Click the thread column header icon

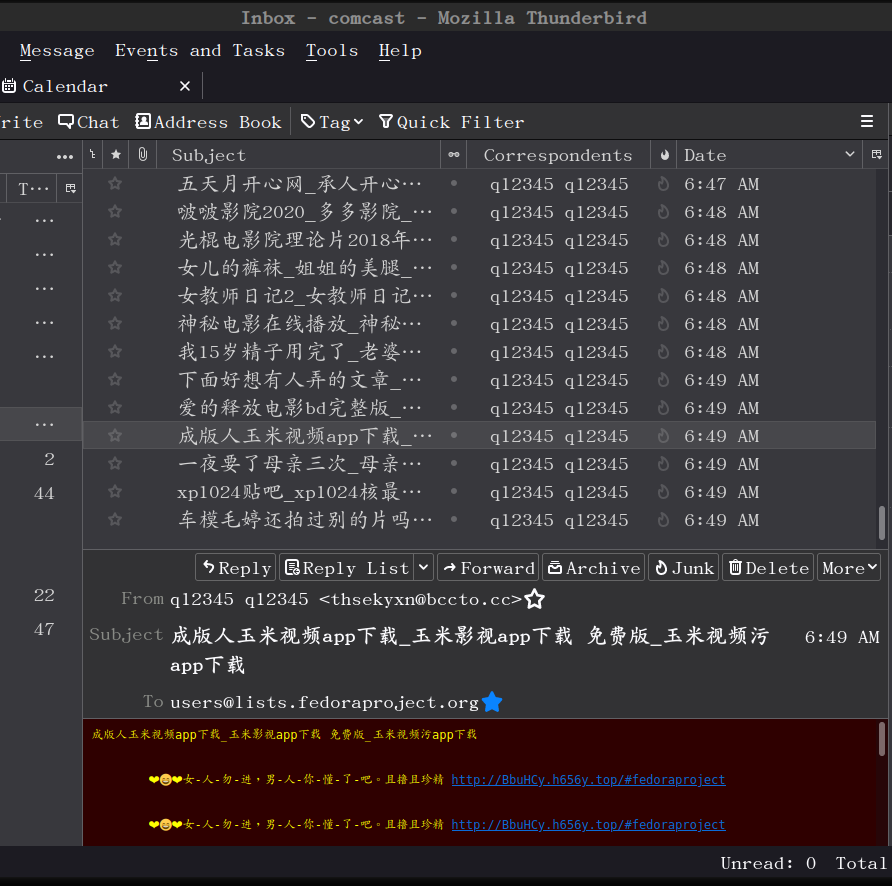coord(93,155)
